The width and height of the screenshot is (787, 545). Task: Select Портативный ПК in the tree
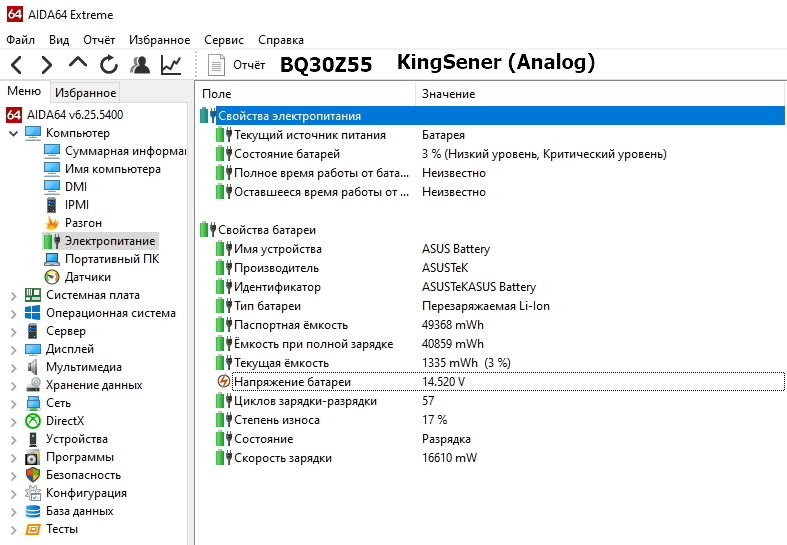coord(111,259)
